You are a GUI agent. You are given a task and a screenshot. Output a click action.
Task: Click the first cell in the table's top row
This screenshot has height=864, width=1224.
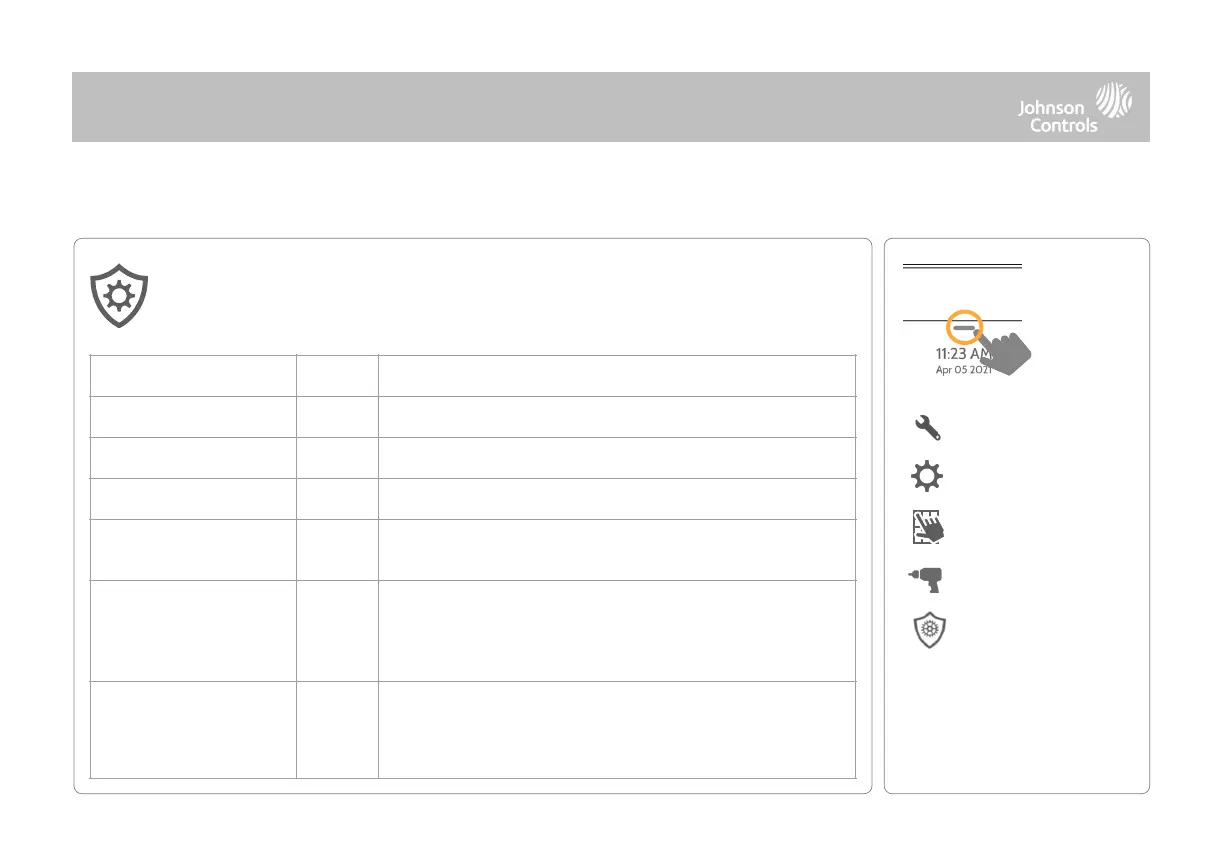click(x=193, y=375)
